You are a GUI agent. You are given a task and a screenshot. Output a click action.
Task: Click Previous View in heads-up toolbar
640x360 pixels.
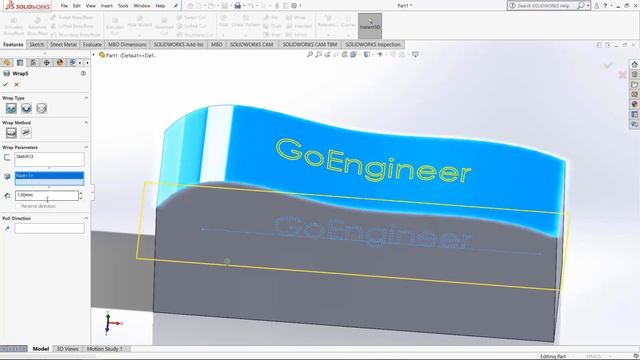[327, 54]
